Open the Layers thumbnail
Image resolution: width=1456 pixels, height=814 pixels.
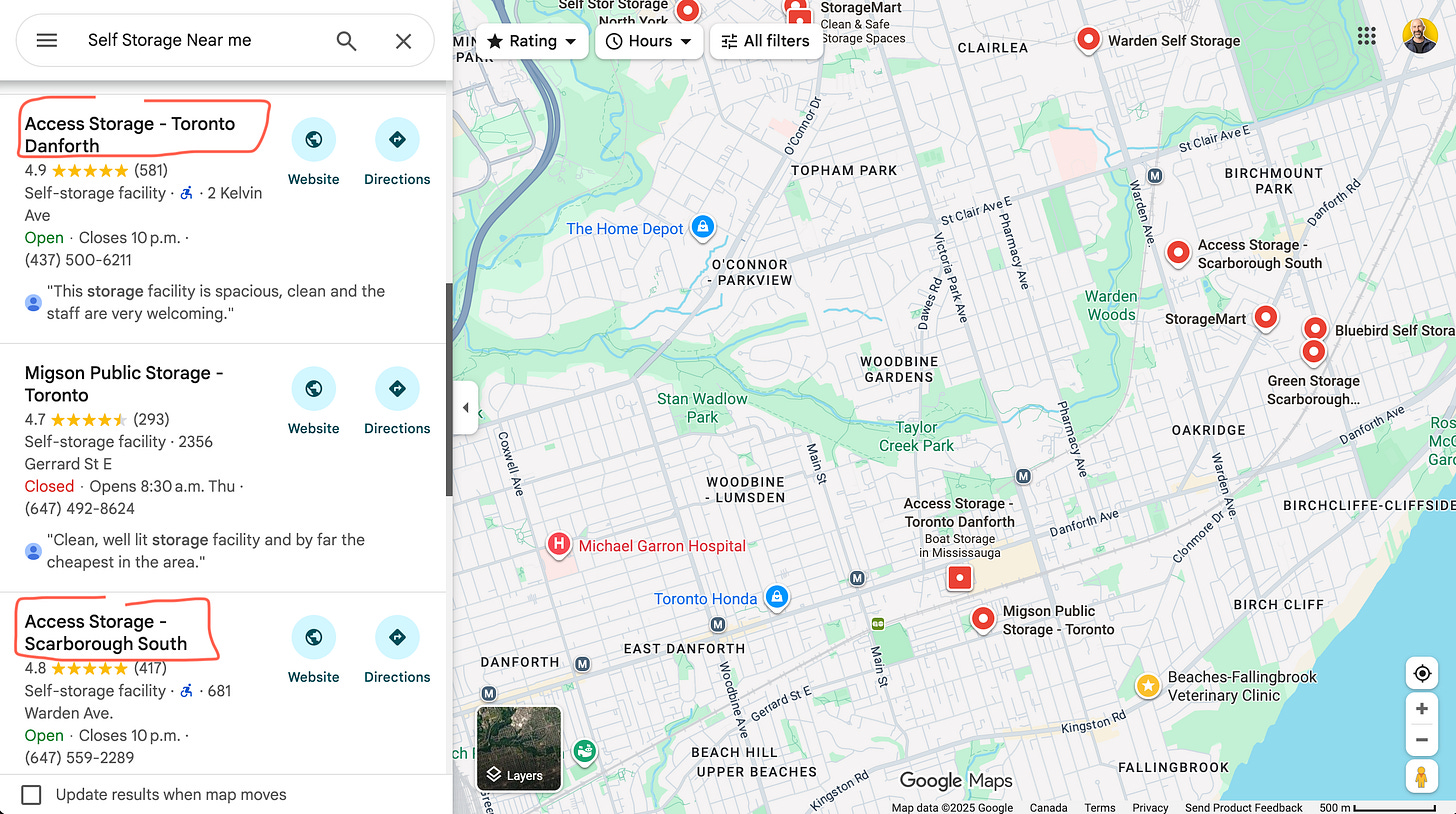tap(519, 748)
